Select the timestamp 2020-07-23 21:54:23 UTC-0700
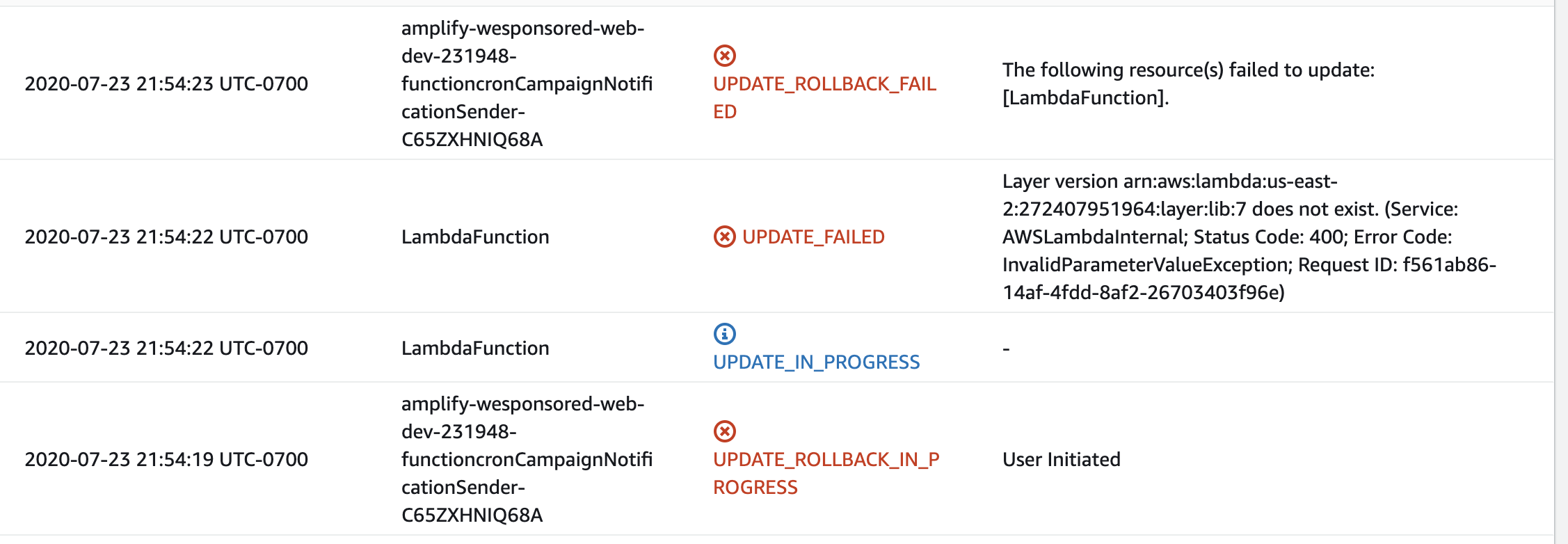Image resolution: width=1568 pixels, height=544 pixels. coord(167,83)
